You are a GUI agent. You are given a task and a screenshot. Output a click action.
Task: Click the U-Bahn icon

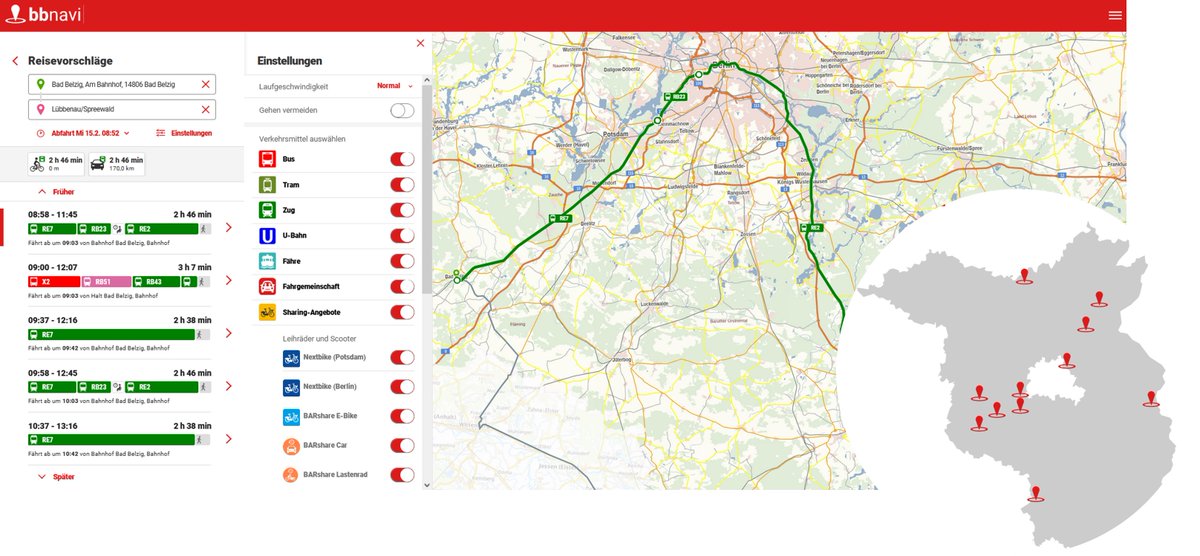tap(268, 236)
